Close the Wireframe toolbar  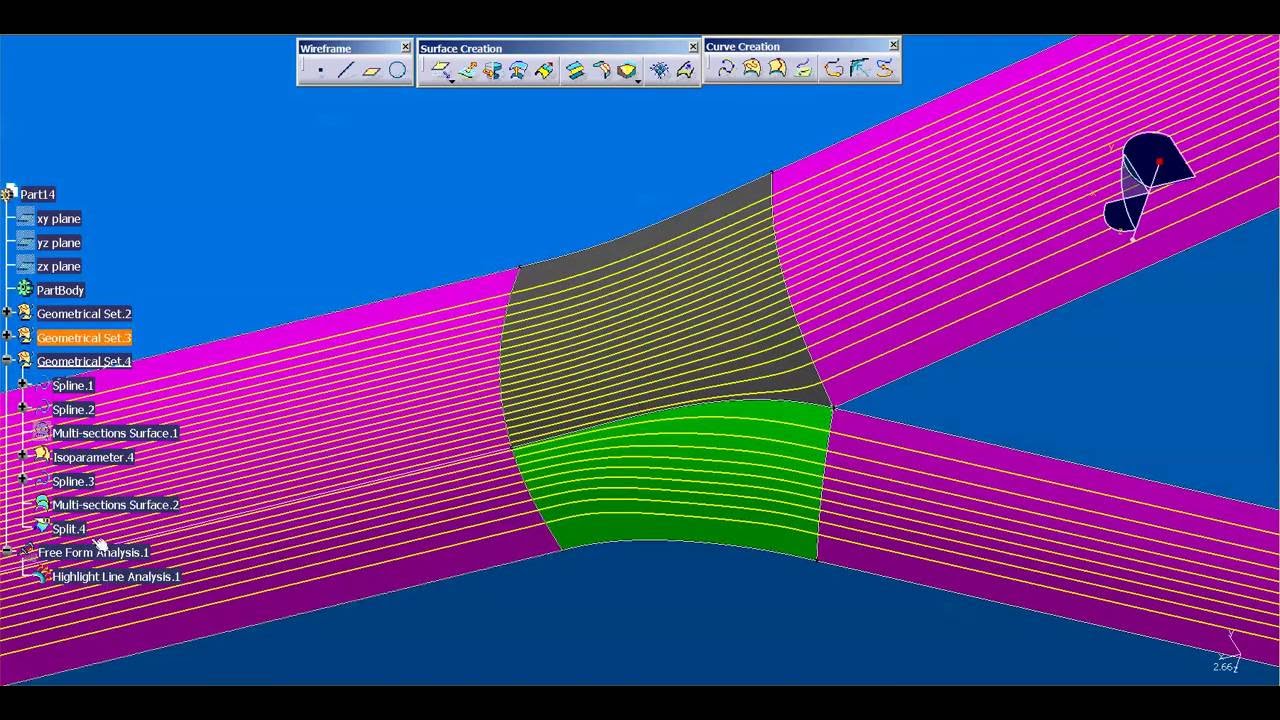[x=406, y=47]
